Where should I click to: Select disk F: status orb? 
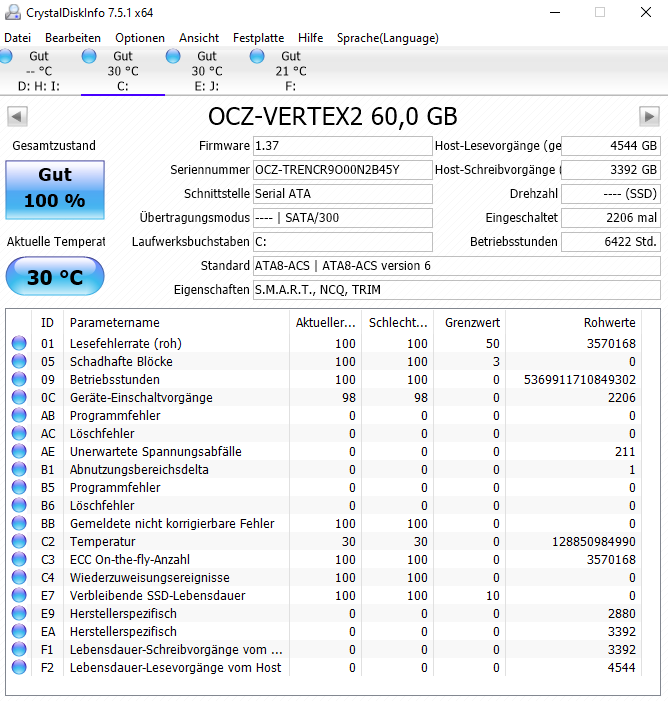(x=257, y=56)
